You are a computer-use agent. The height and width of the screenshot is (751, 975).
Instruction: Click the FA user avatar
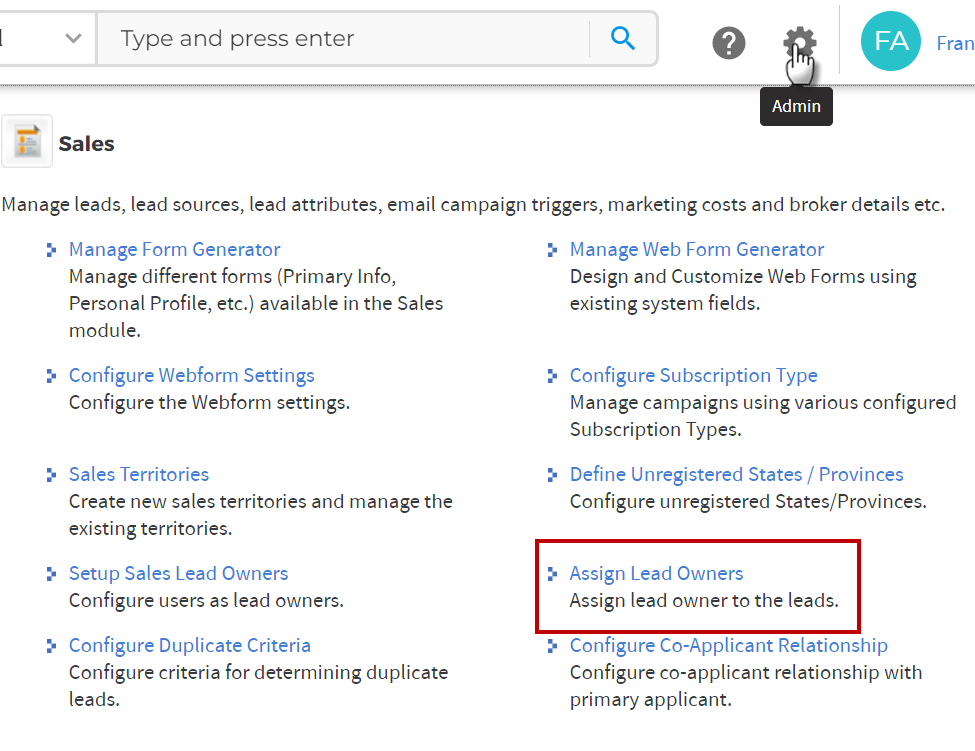(x=890, y=41)
